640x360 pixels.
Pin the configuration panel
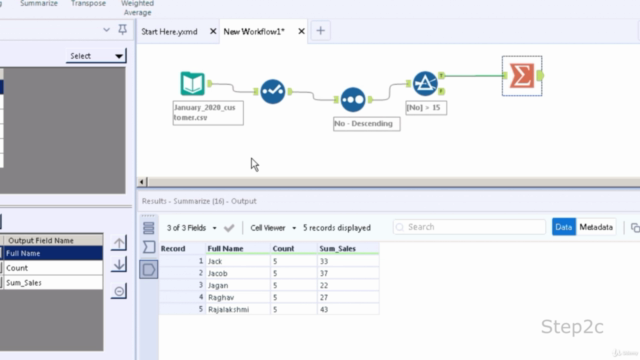click(122, 29)
